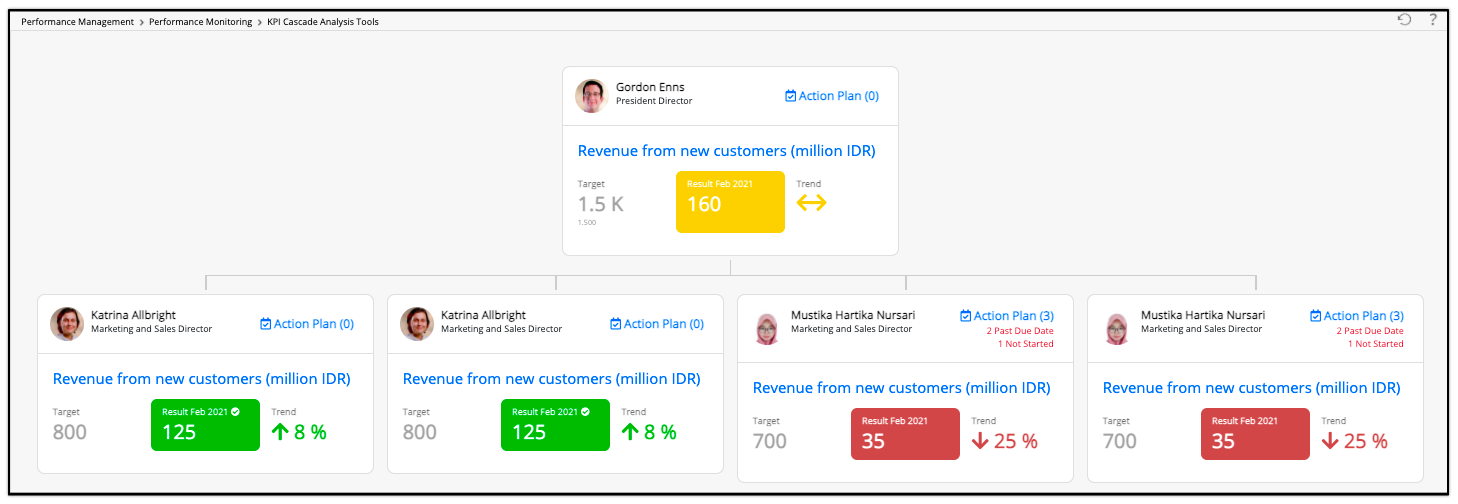Select KPI Cascade Analysis Tools breadcrumb
Image resolution: width=1458 pixels, height=504 pixels.
click(x=323, y=21)
